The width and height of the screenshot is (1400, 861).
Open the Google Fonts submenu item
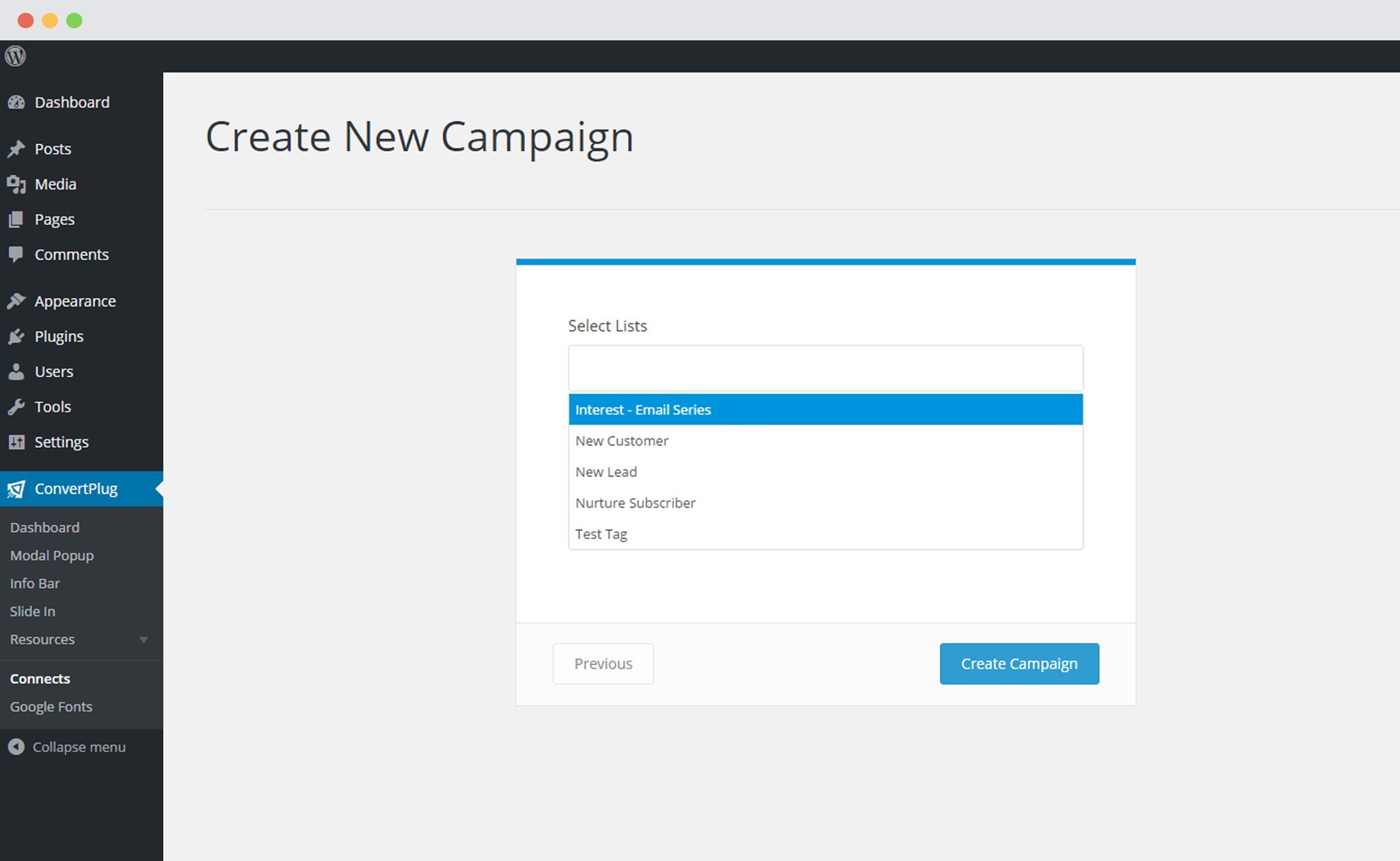[x=51, y=706]
